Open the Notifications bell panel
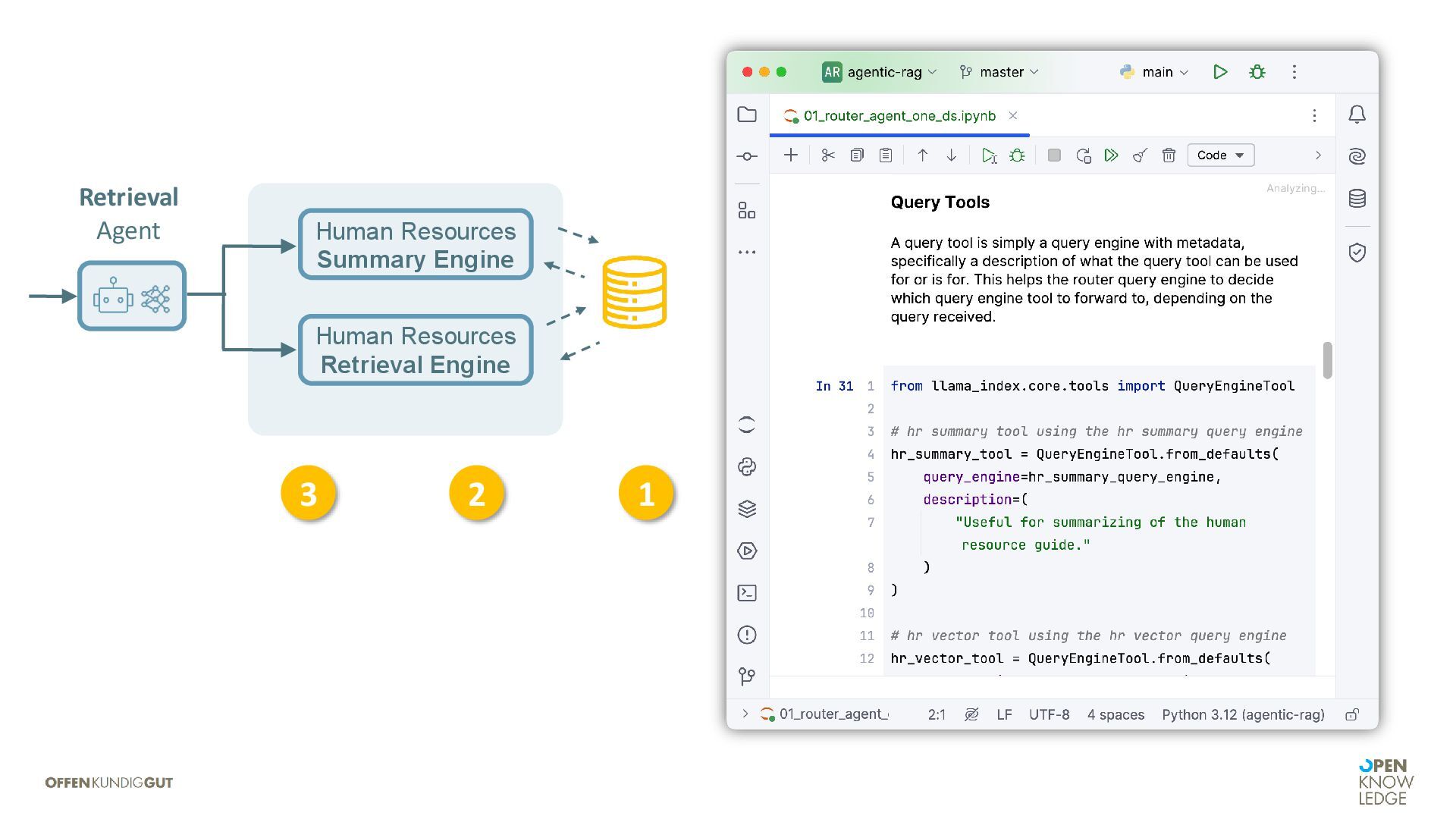 pos(1357,115)
